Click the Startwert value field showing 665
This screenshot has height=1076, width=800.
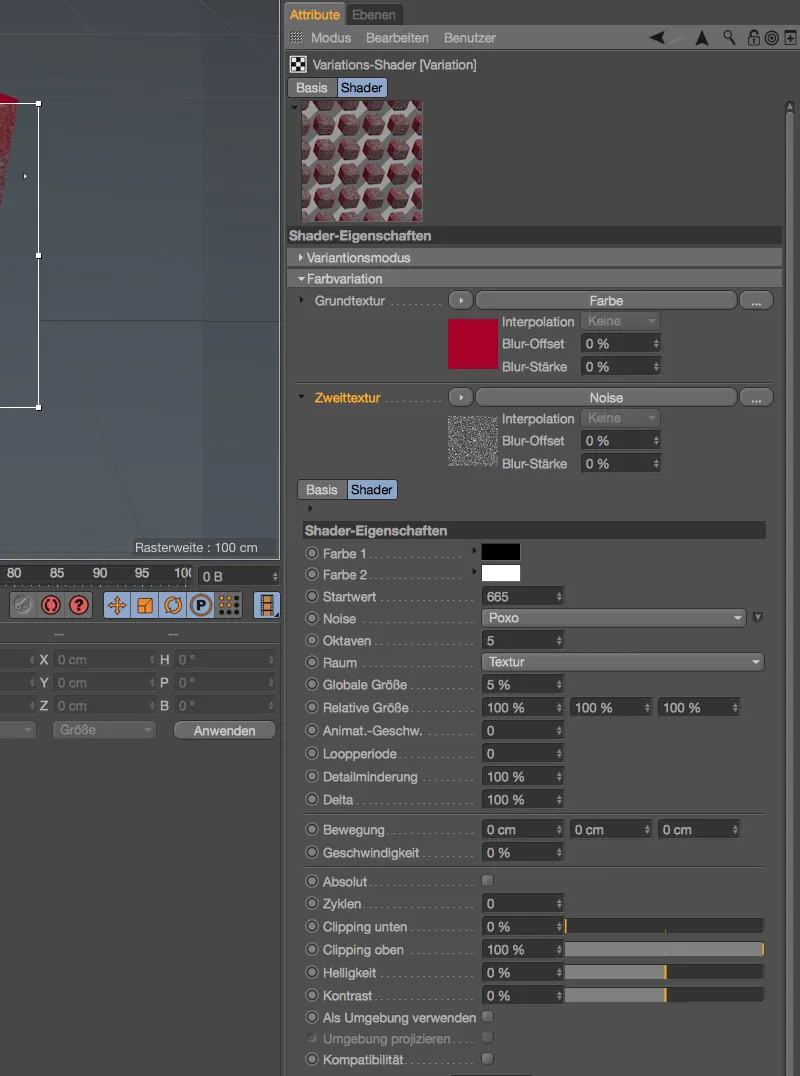pos(516,595)
